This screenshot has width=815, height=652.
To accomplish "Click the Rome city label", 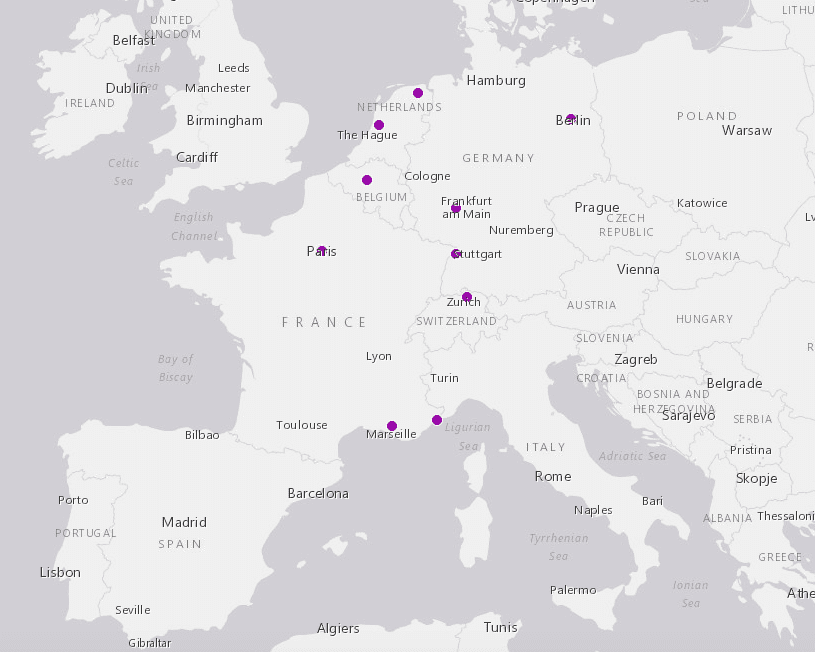I will 553,476.
